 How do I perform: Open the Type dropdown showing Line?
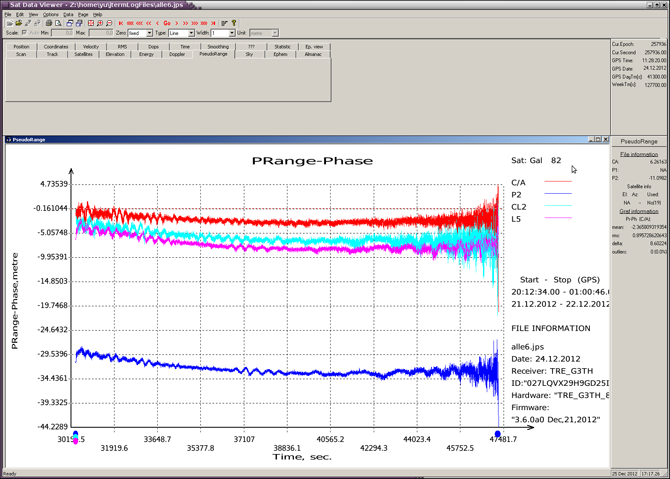181,33
